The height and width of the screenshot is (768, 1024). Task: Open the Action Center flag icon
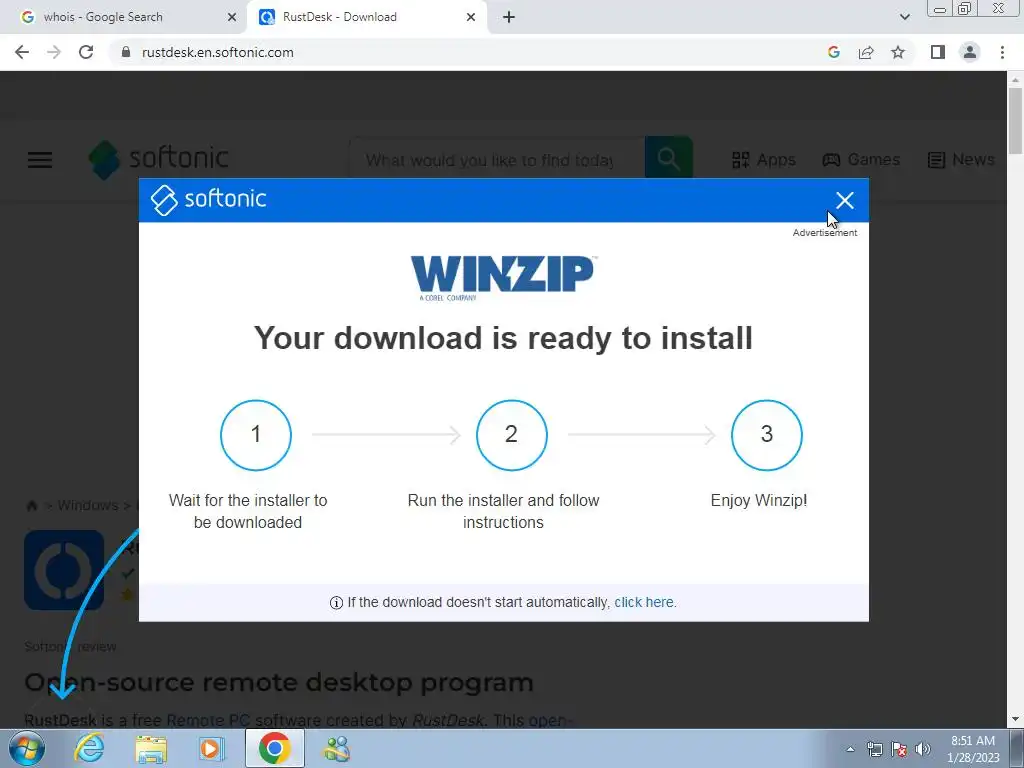click(x=899, y=749)
